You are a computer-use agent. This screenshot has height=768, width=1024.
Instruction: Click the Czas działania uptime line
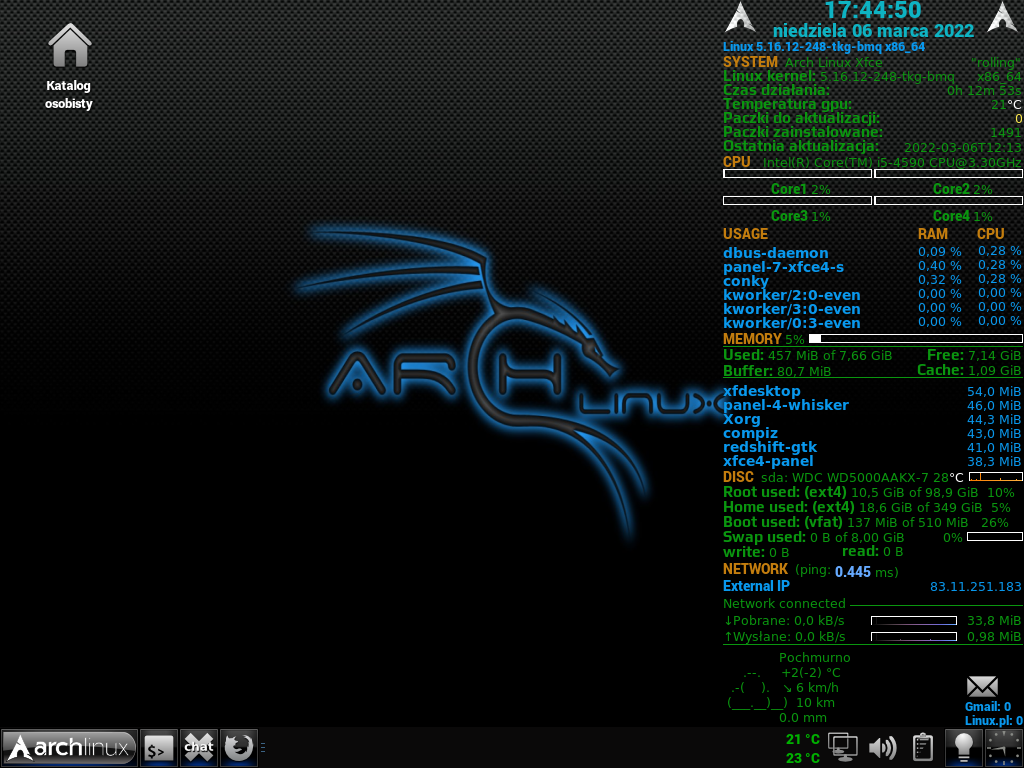[x=872, y=90]
